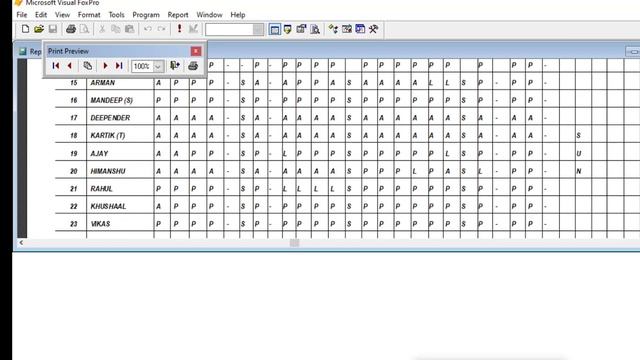Open the View menu
This screenshot has height=360, width=640.
pyautogui.click(x=62, y=15)
